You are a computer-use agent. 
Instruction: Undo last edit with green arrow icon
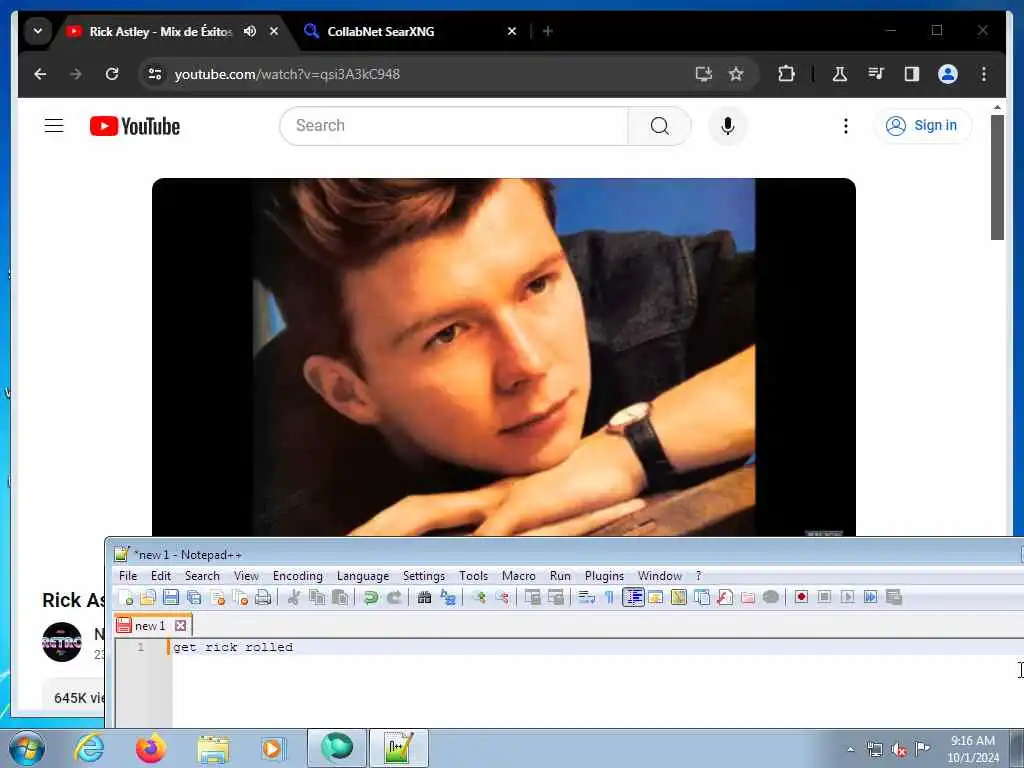(371, 597)
